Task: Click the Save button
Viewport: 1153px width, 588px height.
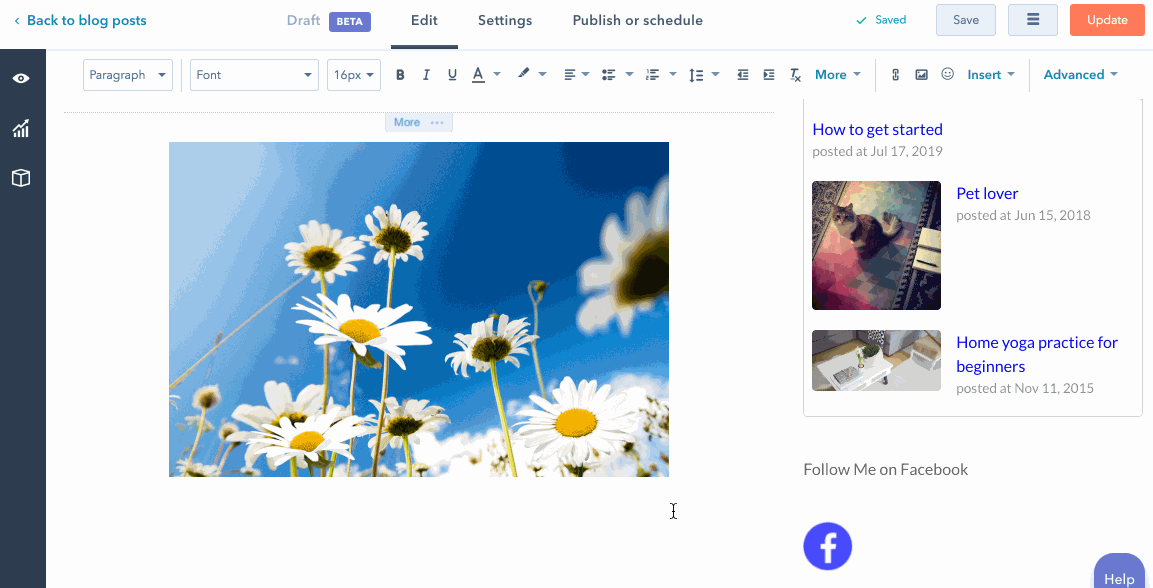Action: click(x=965, y=20)
